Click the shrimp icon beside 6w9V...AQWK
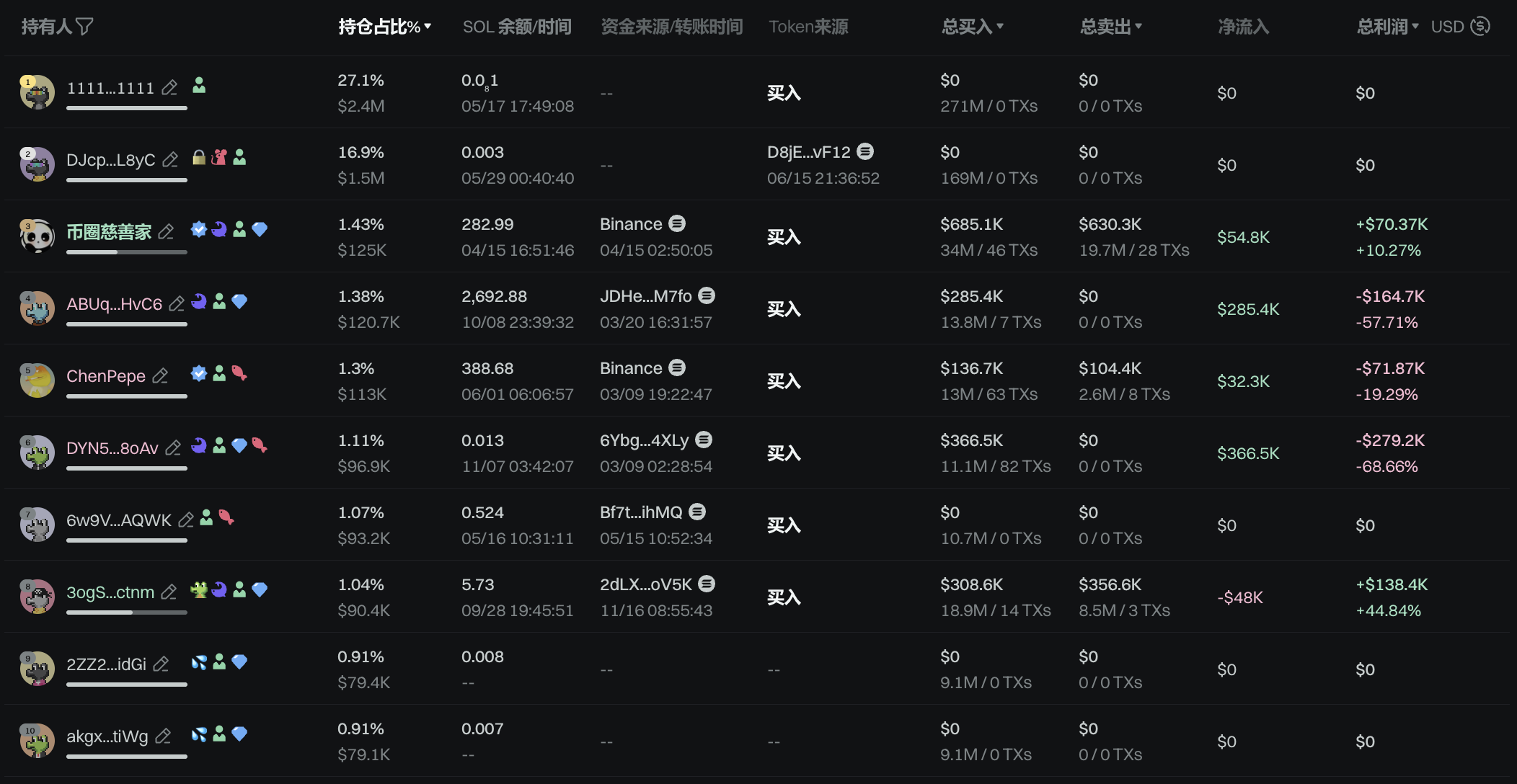 pos(226,517)
